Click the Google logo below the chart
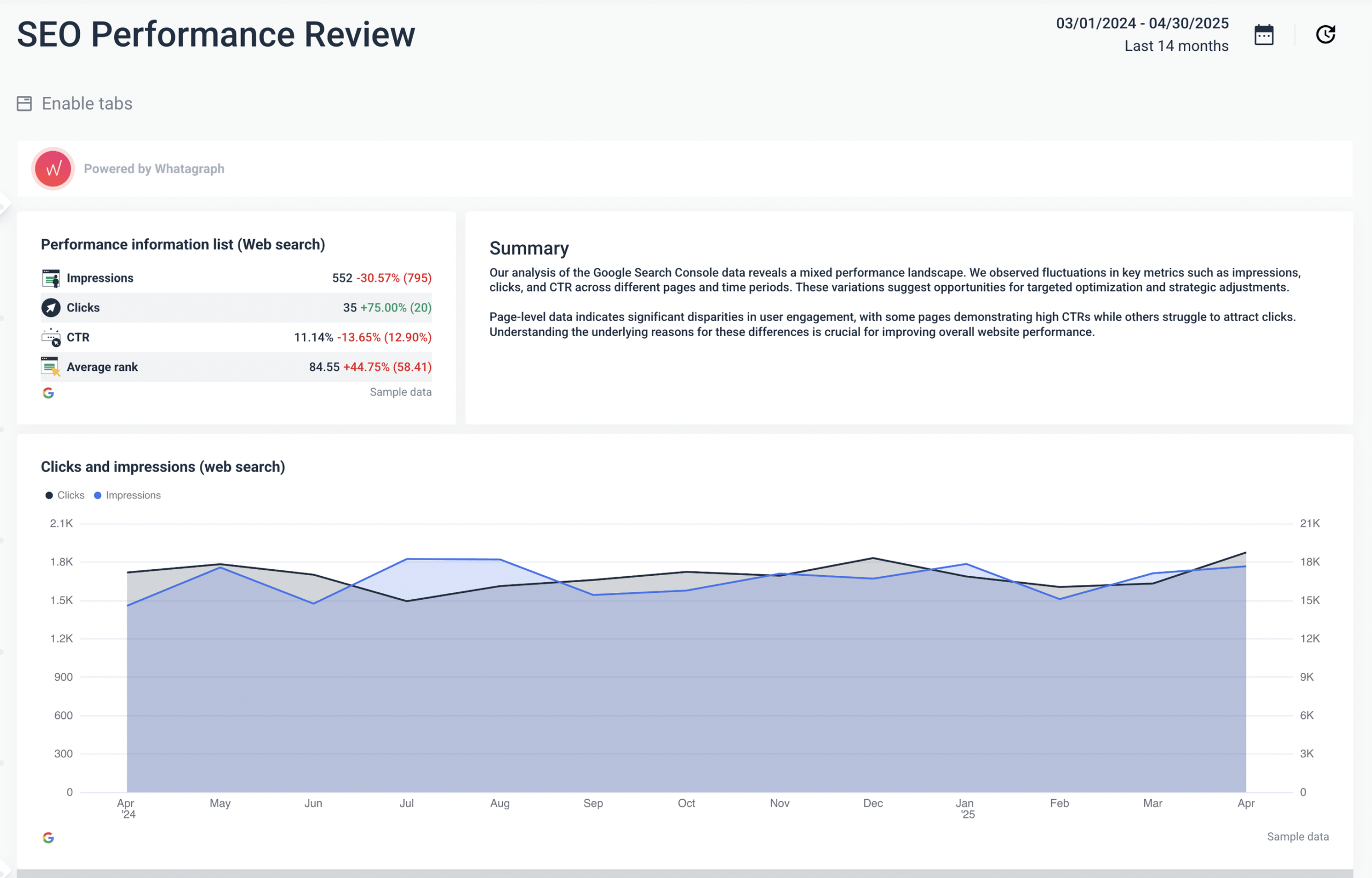This screenshot has height=878, width=1372. 48,837
